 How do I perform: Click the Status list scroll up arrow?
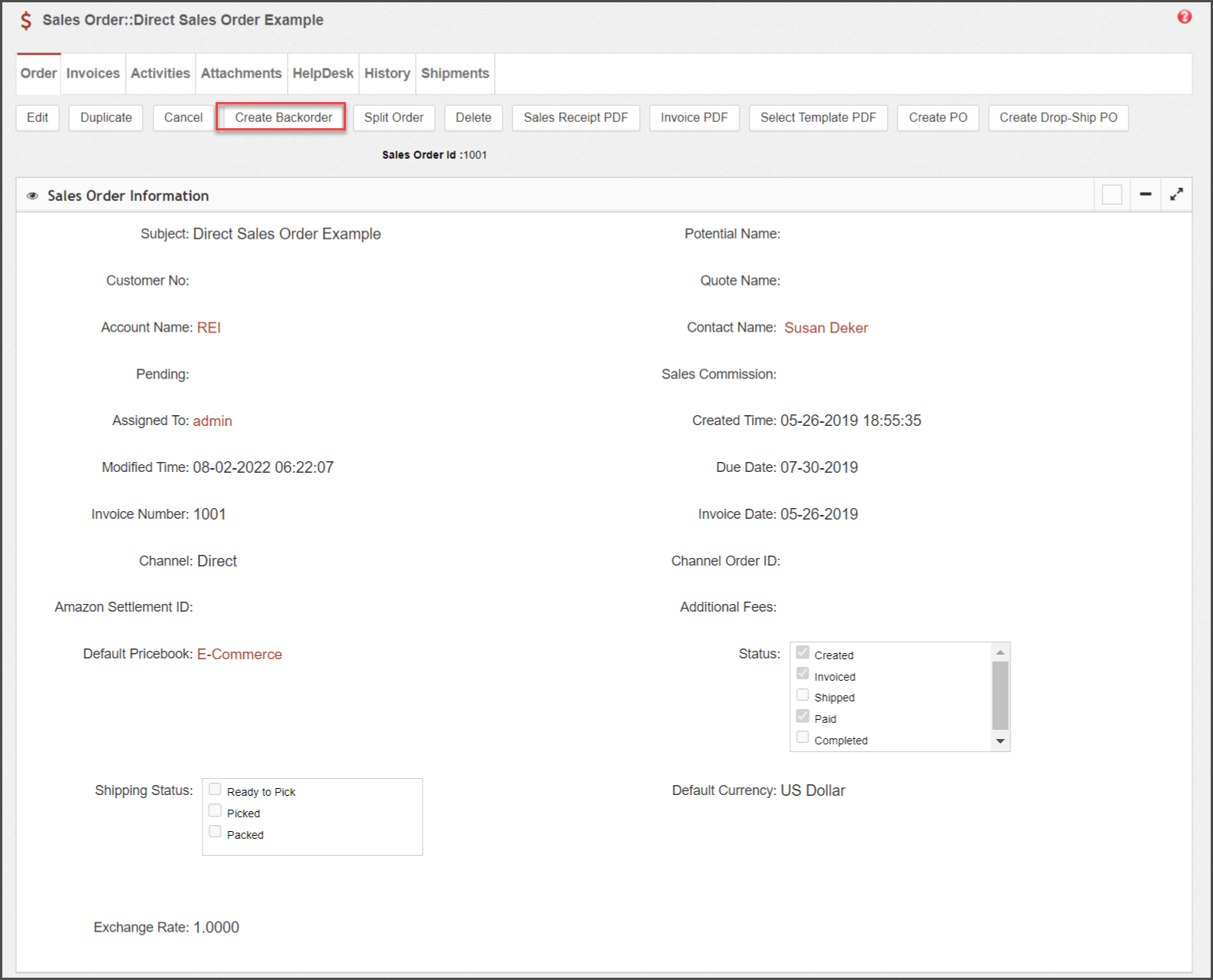pyautogui.click(x=1000, y=652)
